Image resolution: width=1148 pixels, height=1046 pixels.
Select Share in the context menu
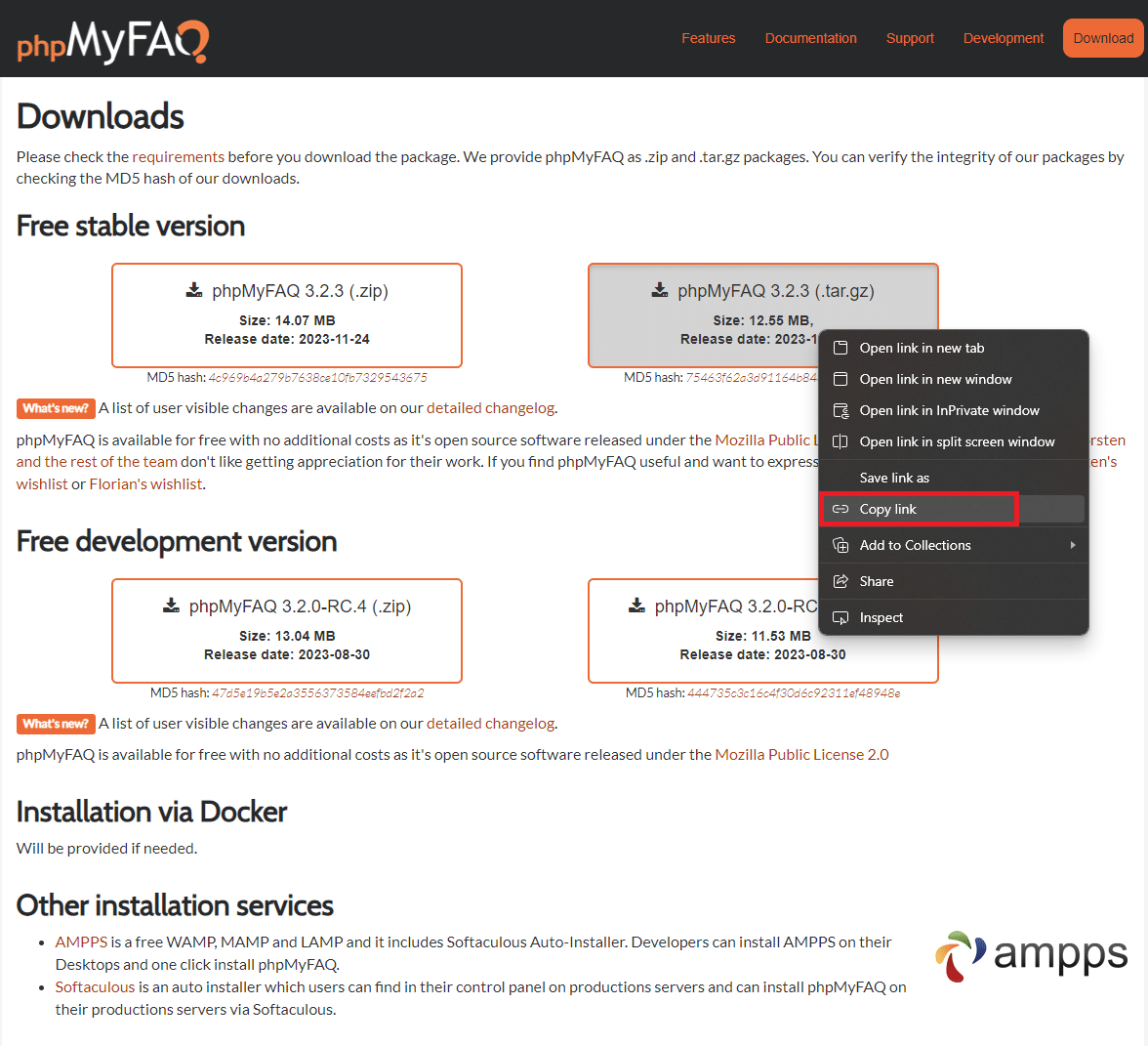tap(953, 582)
